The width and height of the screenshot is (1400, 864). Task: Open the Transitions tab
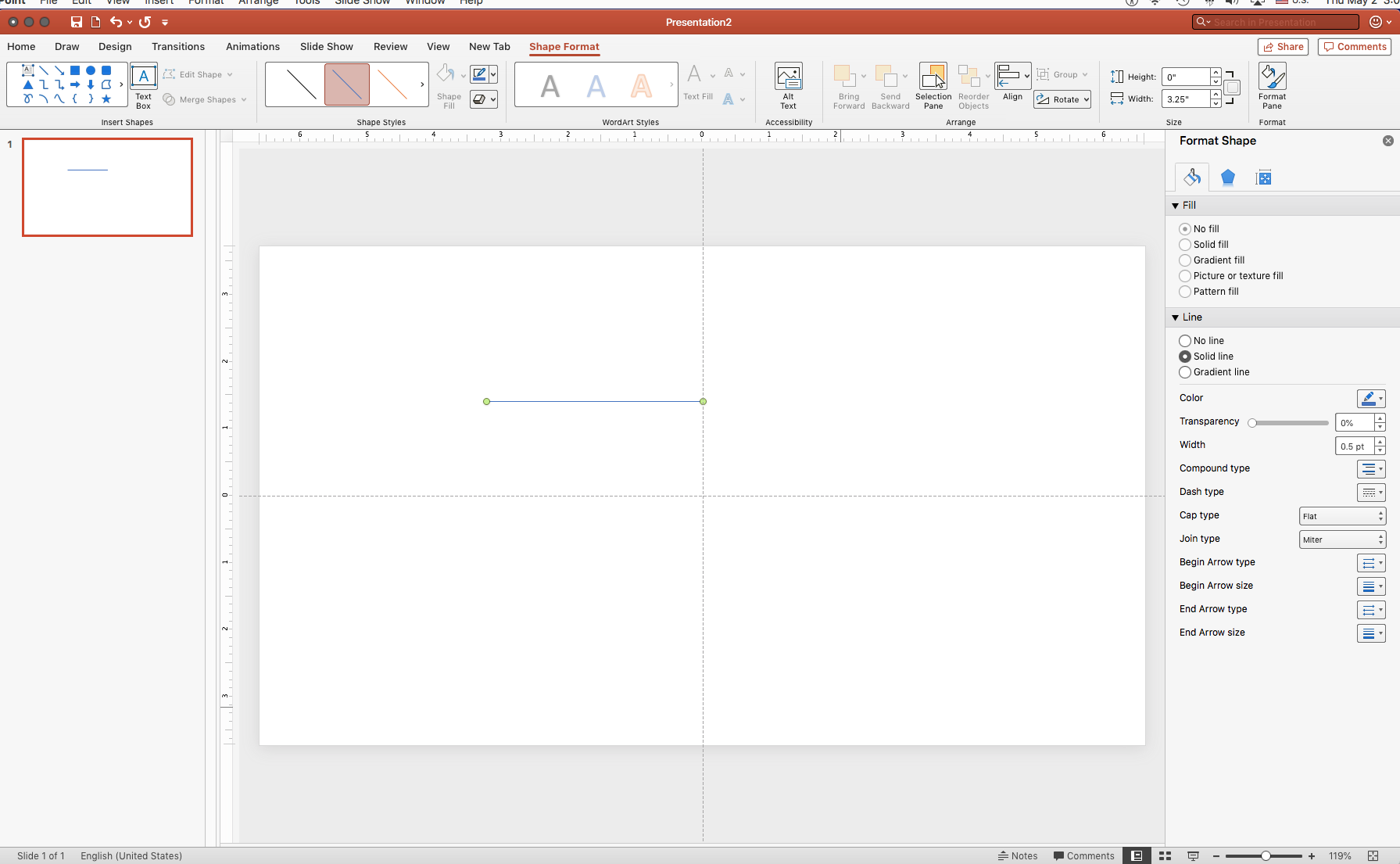[x=178, y=47]
